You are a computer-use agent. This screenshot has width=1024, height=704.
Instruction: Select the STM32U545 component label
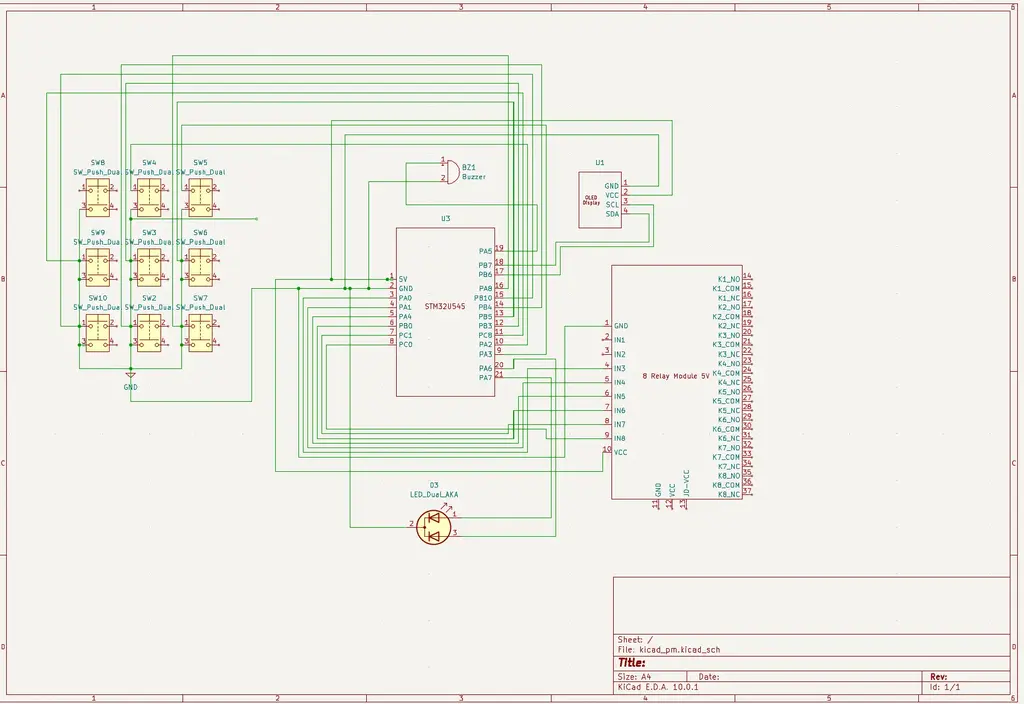tap(445, 306)
